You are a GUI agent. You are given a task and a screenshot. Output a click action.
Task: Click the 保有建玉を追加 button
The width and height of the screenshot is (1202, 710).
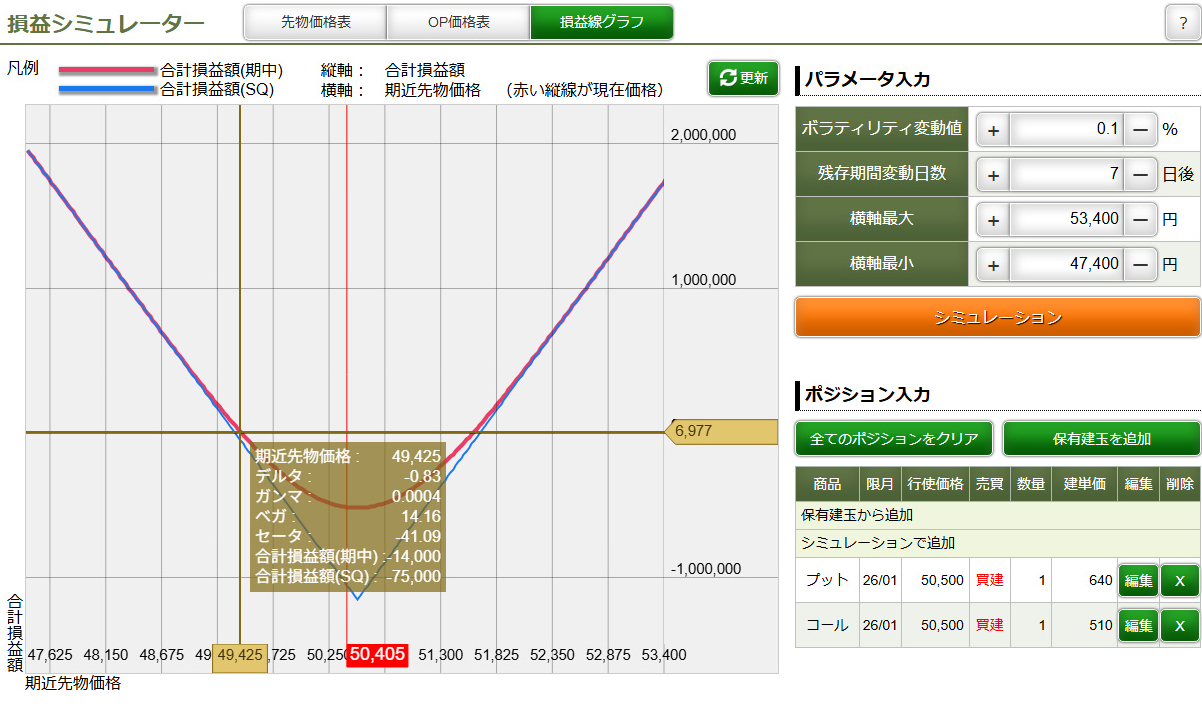click(1101, 438)
